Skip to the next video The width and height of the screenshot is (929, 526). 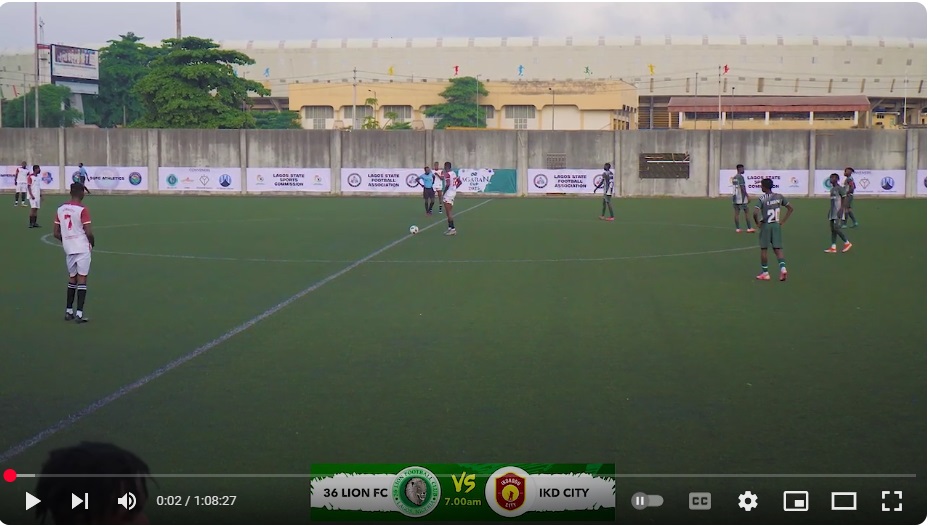coord(80,501)
